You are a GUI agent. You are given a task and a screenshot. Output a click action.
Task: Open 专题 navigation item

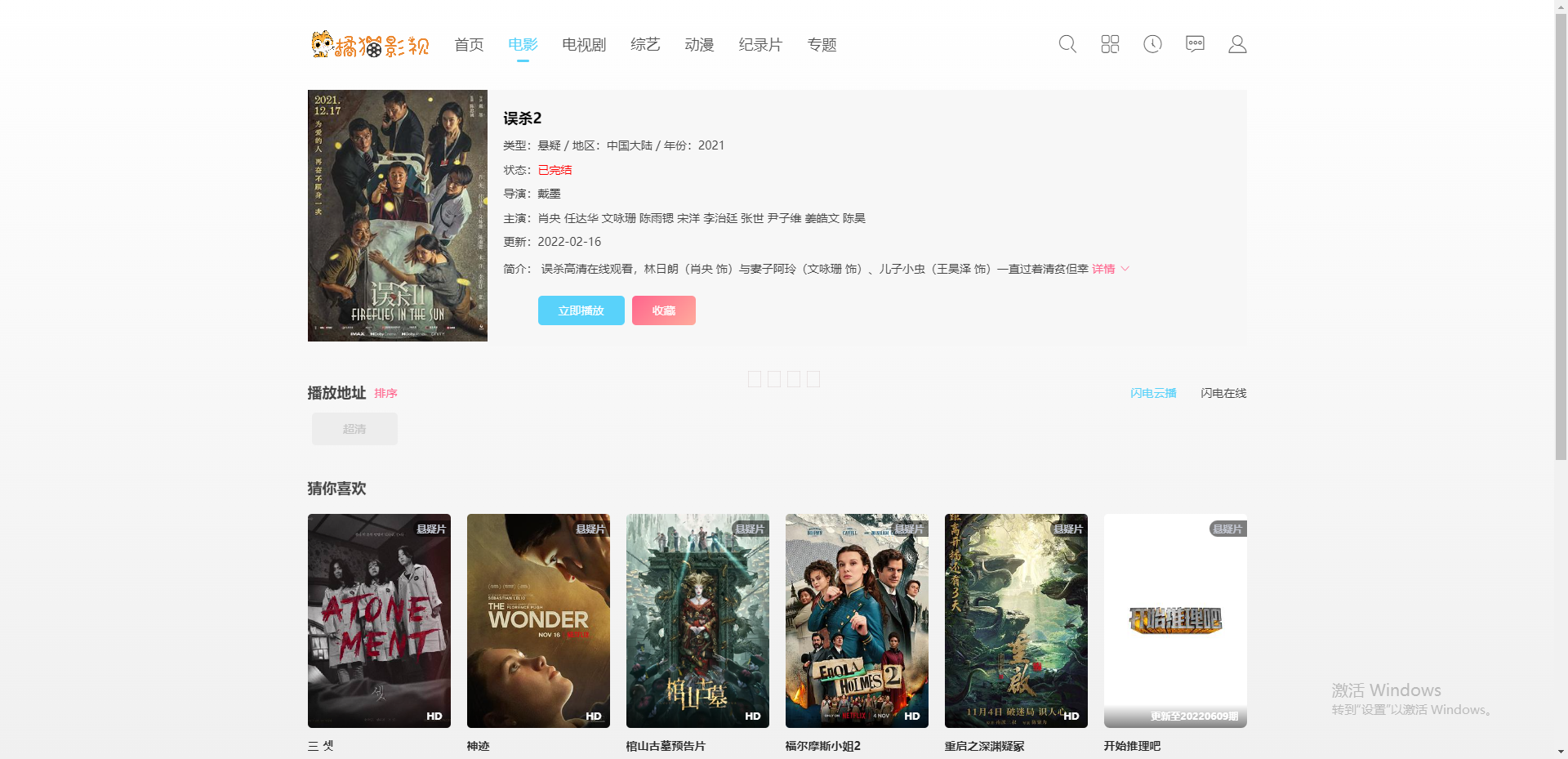(x=822, y=45)
